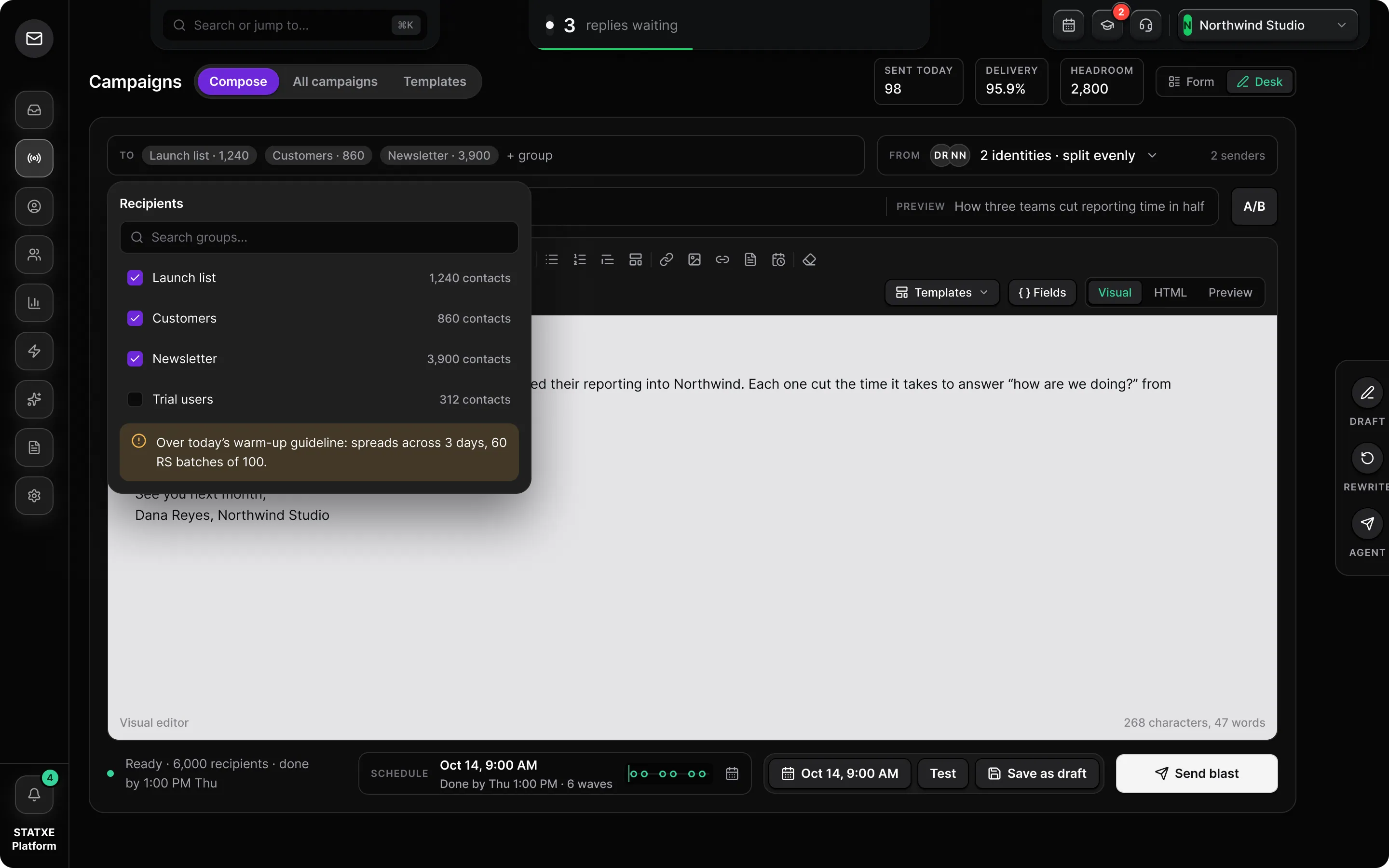Uncheck the Launch list checkbox
This screenshot has height=868, width=1389.
coord(135,278)
